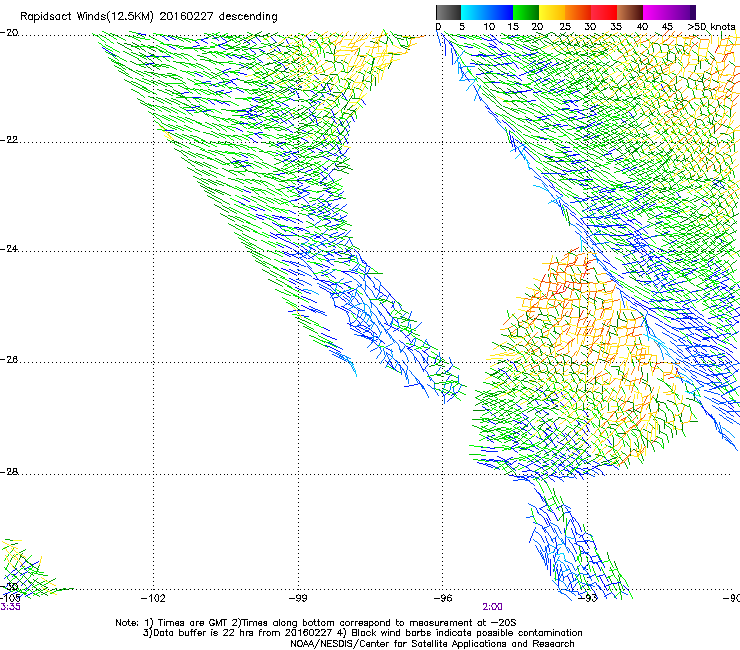The width and height of the screenshot is (740, 650).
Task: Click the -20 latitude axis label
Action: [x=10, y=33]
